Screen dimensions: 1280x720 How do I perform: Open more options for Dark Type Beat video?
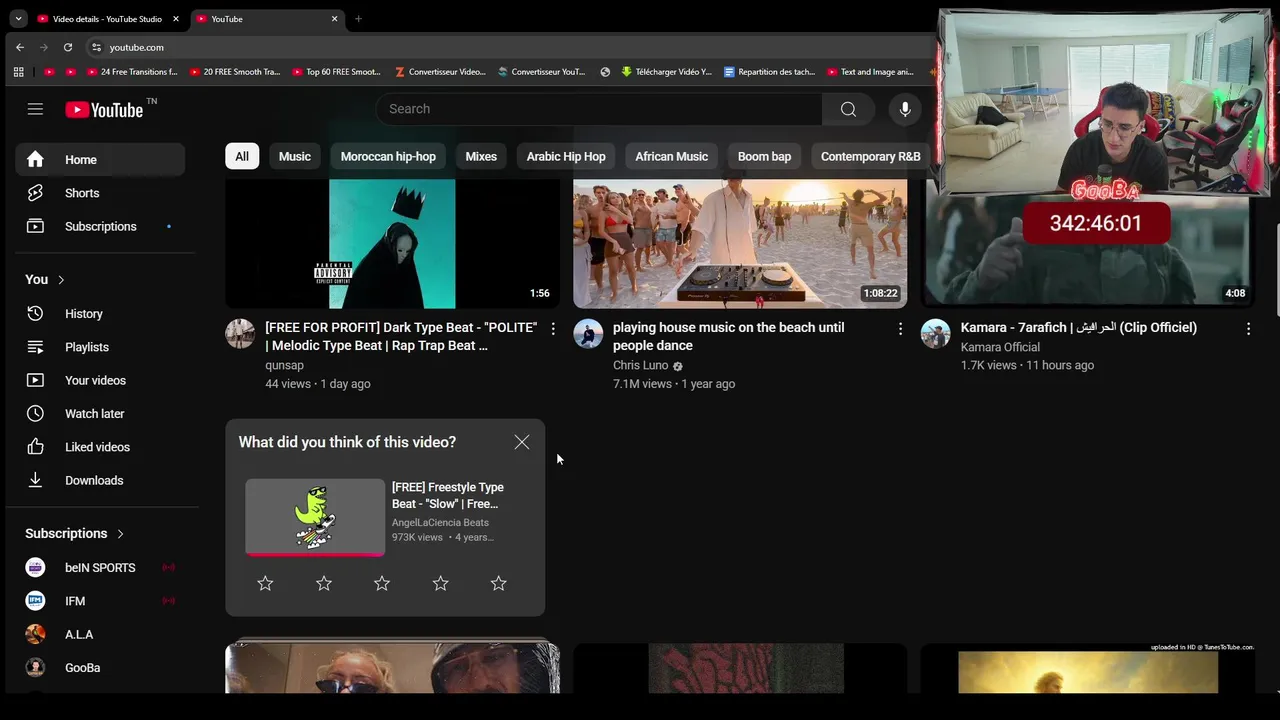pyautogui.click(x=553, y=329)
